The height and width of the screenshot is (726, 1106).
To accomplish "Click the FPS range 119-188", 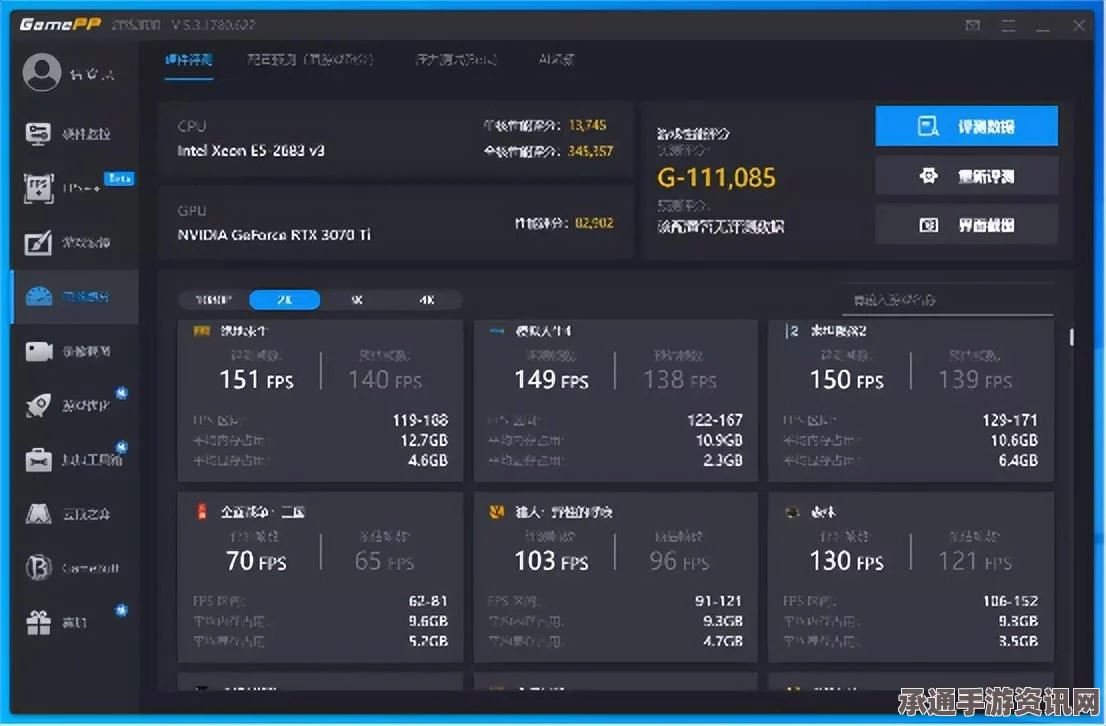I will pos(420,421).
